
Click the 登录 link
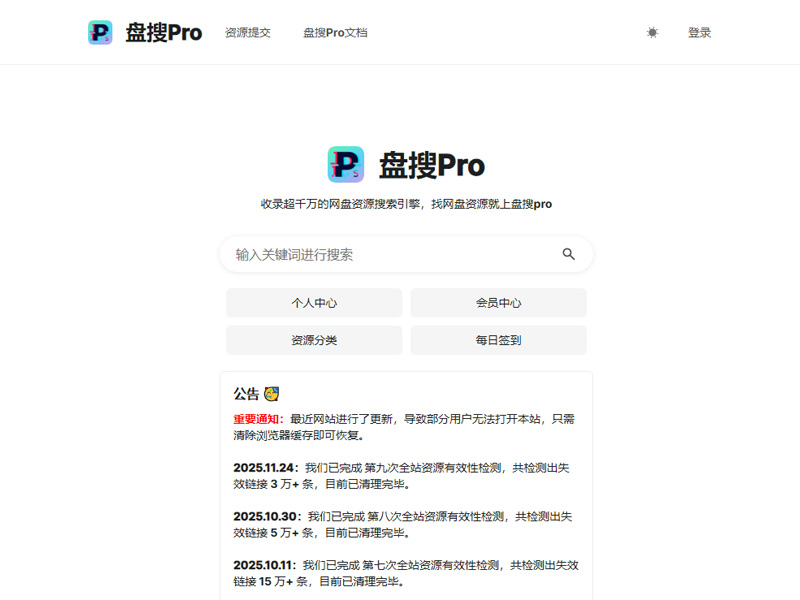pos(700,32)
